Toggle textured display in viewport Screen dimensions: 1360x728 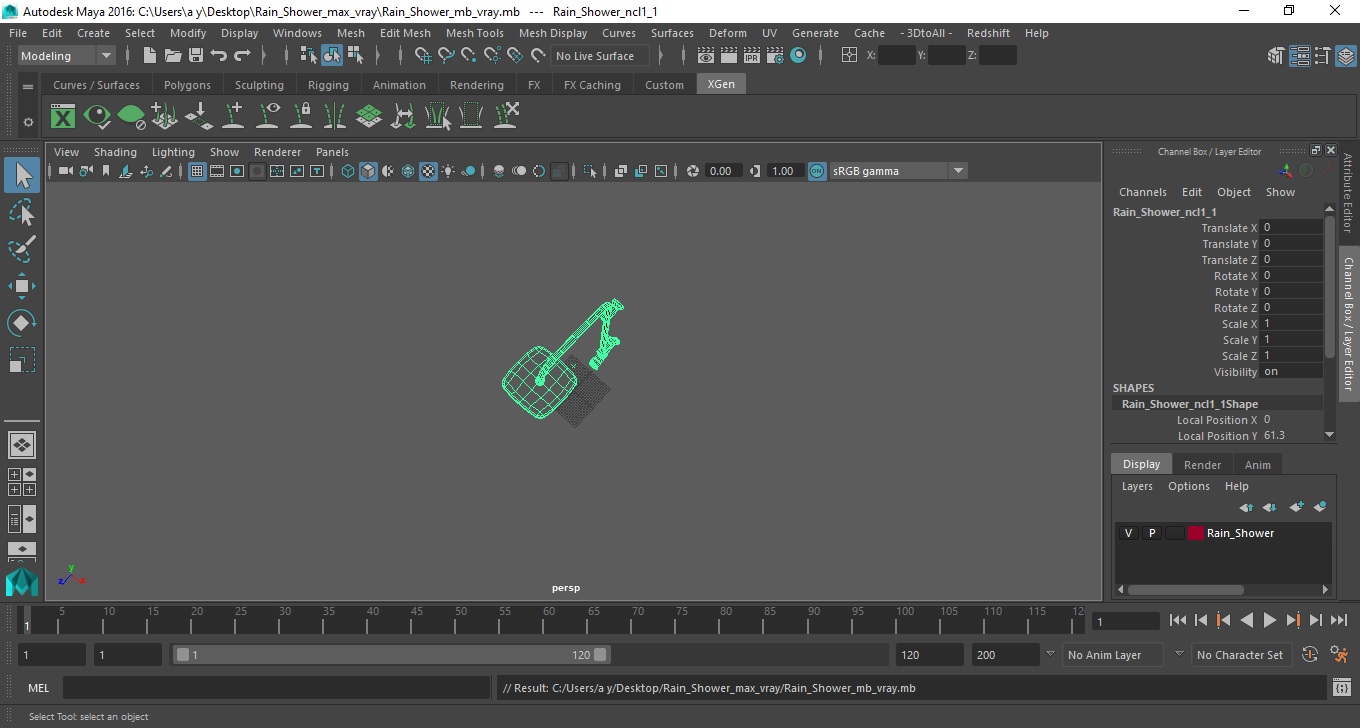[428, 171]
